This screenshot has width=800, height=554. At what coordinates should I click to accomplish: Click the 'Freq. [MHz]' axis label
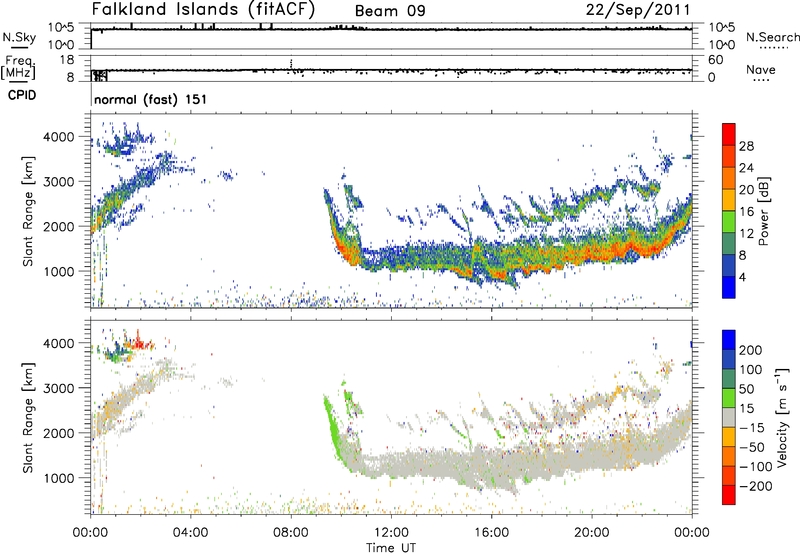18,67
